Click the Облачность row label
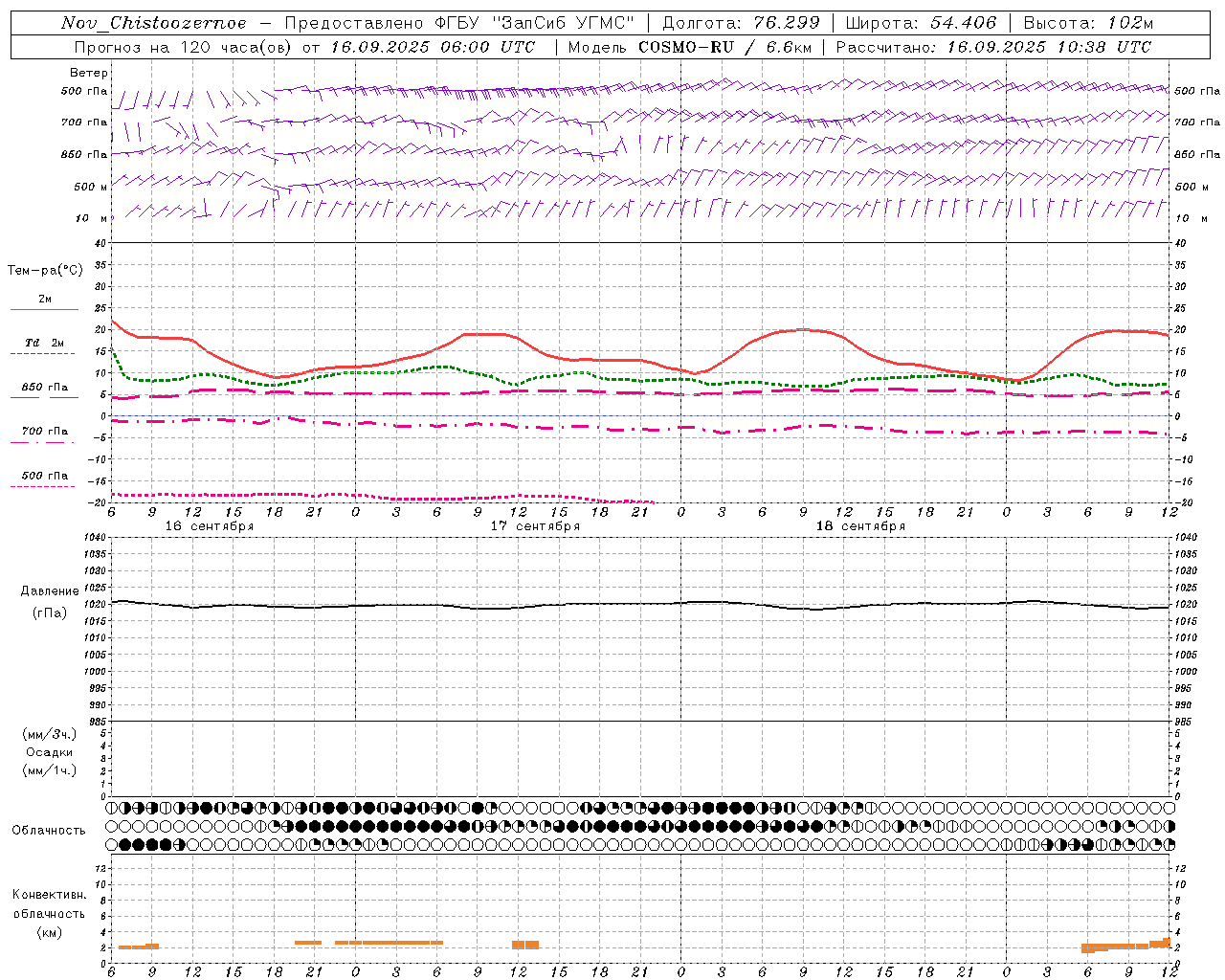The image size is (1225, 980). tap(49, 830)
